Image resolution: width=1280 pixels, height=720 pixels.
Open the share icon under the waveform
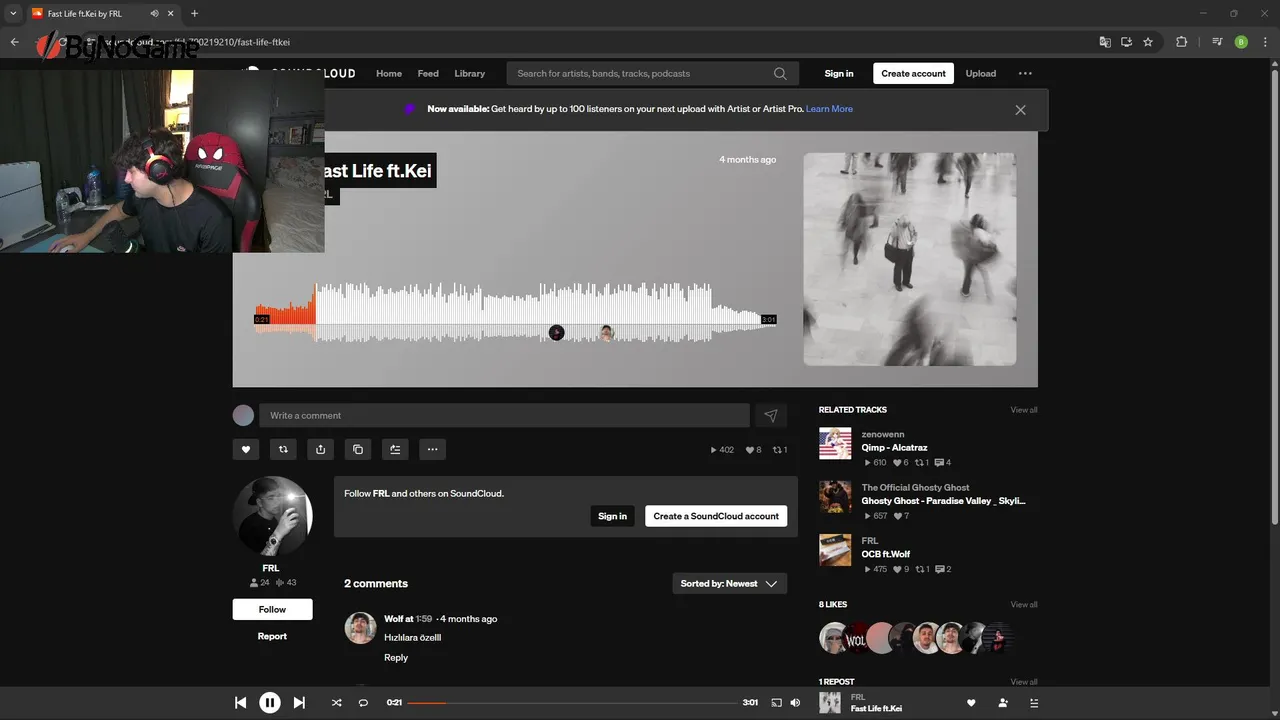[320, 449]
